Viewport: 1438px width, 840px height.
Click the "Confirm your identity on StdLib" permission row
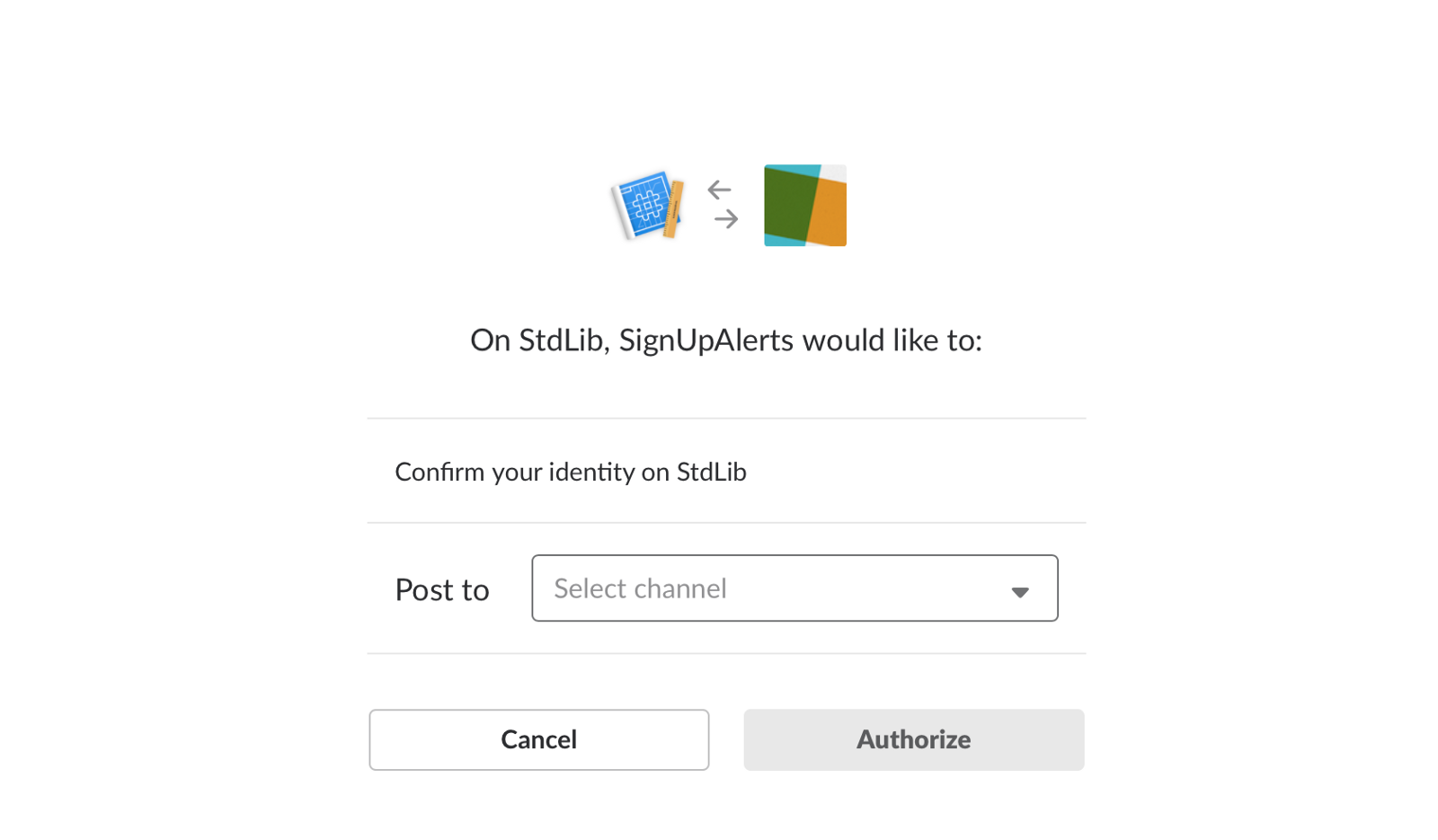click(x=726, y=472)
